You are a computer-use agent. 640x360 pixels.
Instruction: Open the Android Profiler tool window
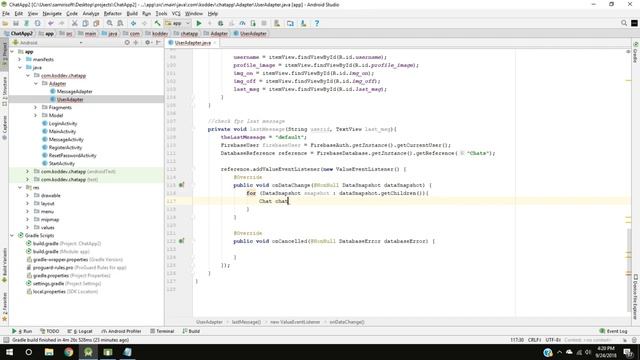(x=121, y=331)
